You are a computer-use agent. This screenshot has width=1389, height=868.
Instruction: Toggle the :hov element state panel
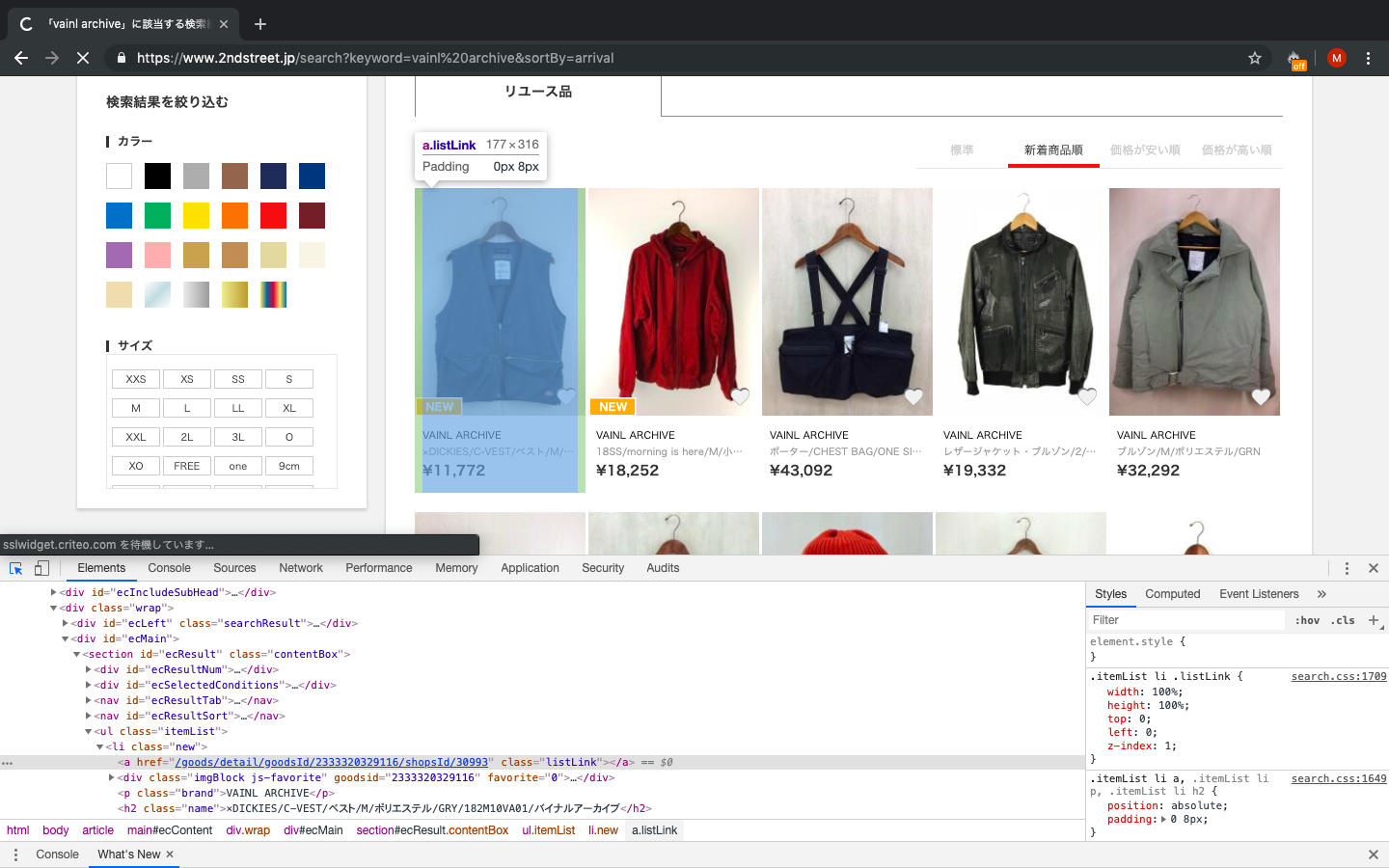(1307, 620)
